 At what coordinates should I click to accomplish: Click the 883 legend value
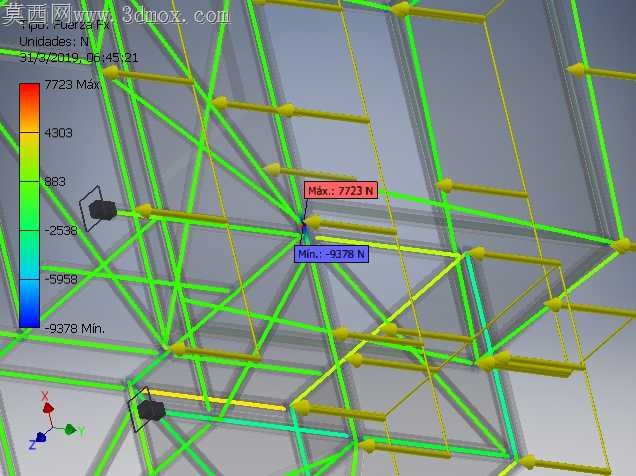55,182
